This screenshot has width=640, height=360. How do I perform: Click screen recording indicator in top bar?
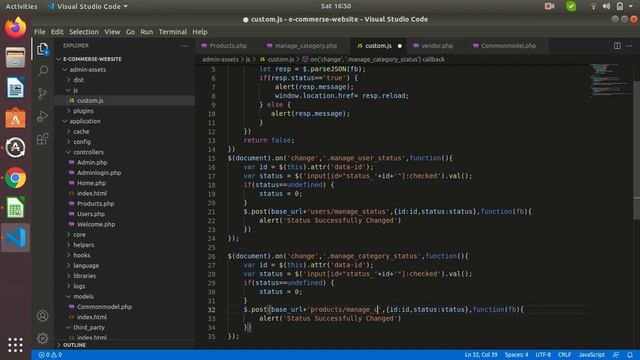[549, 6]
